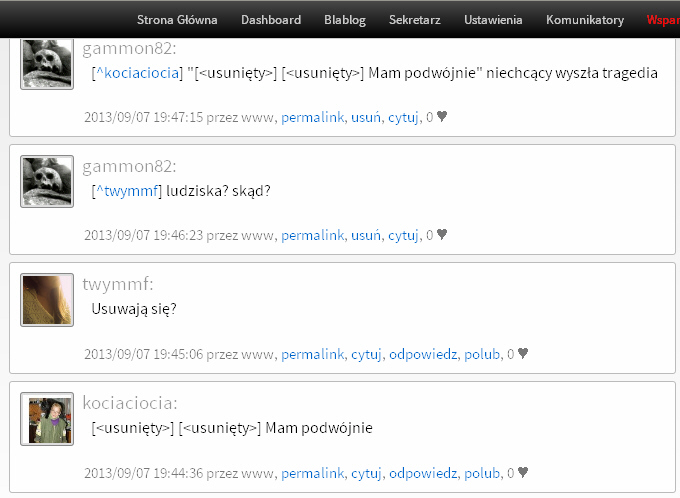
Task: Open Strona Główna in the top navigation
Action: pos(177,20)
